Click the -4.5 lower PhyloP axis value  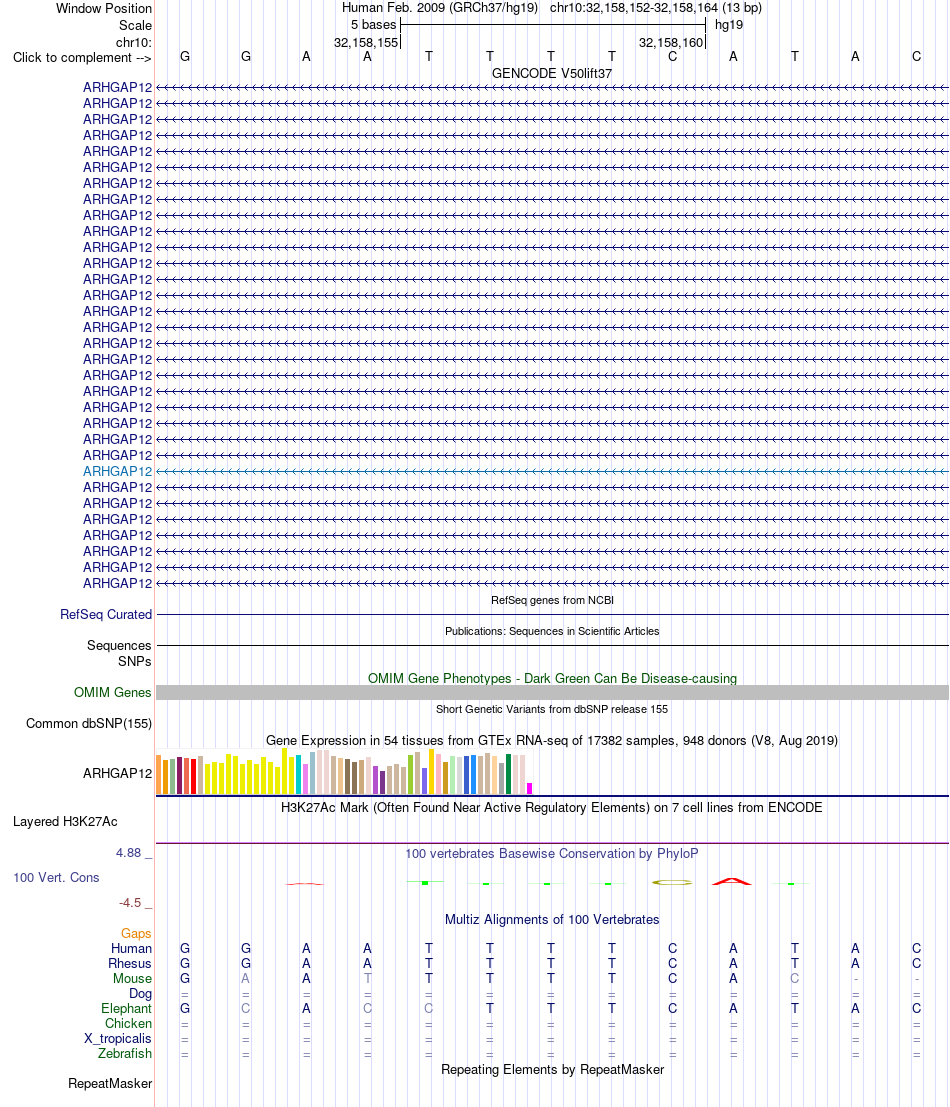(x=130, y=903)
